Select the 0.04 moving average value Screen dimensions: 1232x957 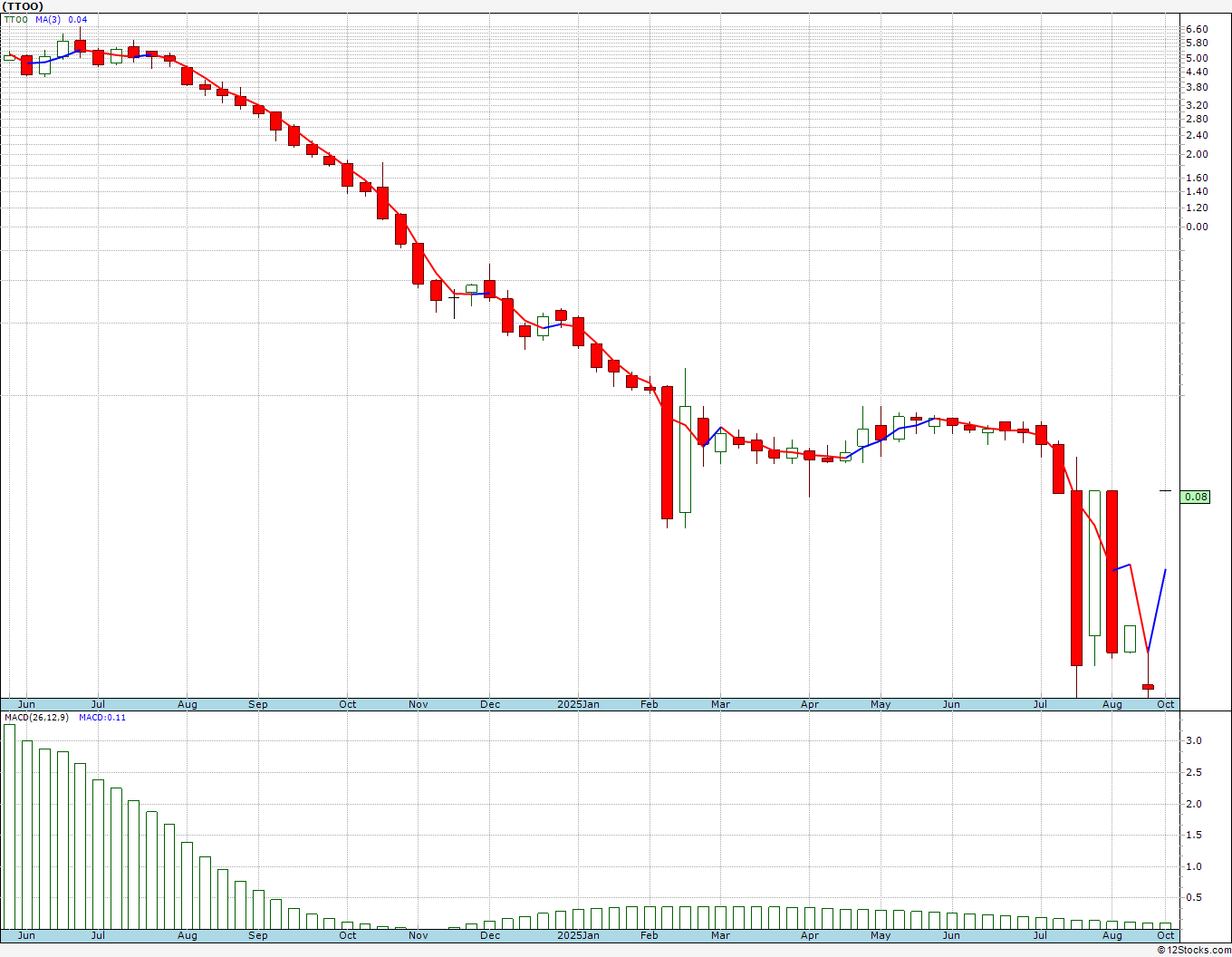pos(78,19)
